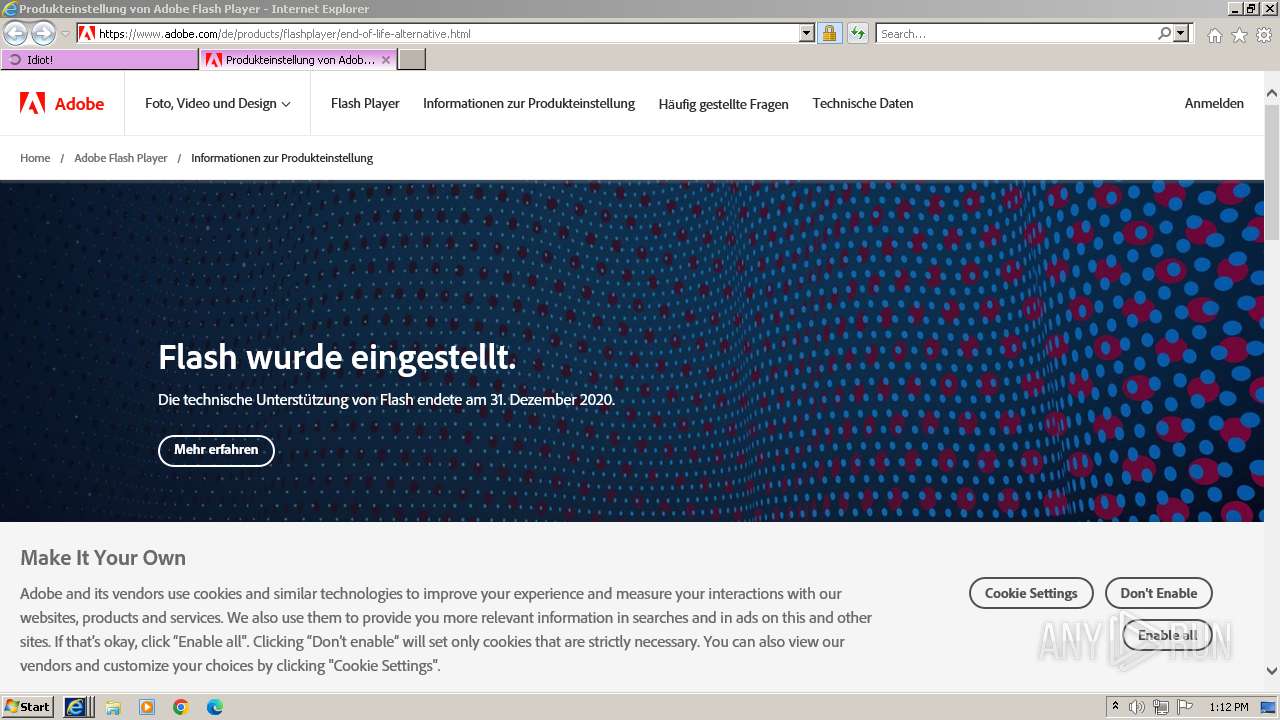1280x720 pixels.
Task: Click the volume speaker tray icon
Action: coord(1137,707)
